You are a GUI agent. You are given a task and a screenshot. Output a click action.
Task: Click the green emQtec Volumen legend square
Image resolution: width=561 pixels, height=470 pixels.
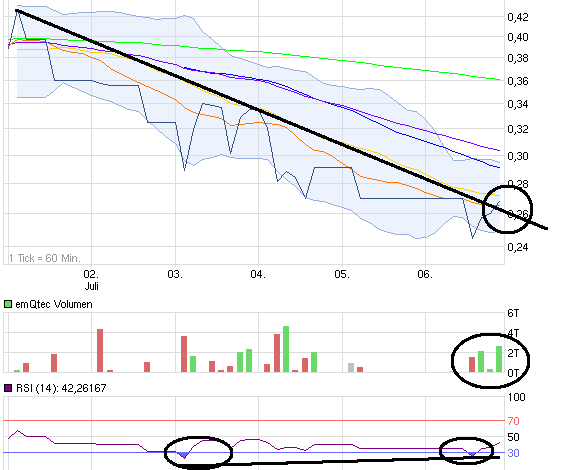click(x=8, y=304)
